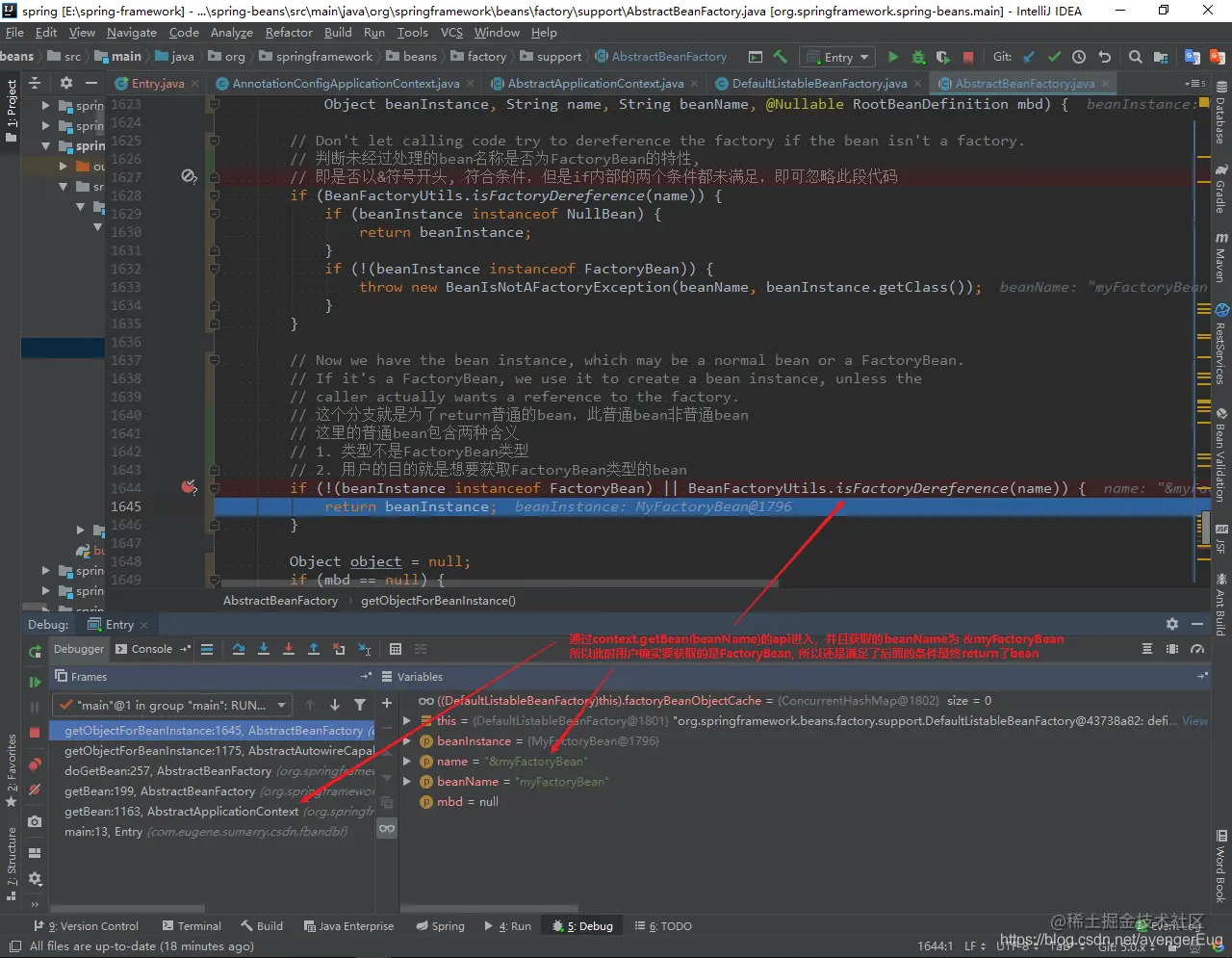
Task: Toggle the watches glasses icon
Action: tap(387, 828)
